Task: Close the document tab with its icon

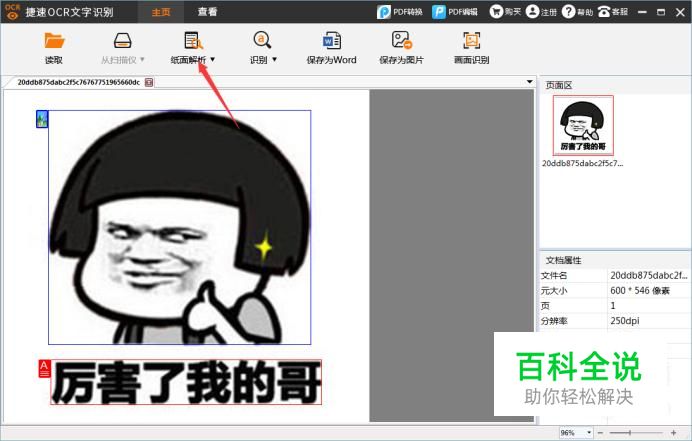Action: (x=149, y=83)
